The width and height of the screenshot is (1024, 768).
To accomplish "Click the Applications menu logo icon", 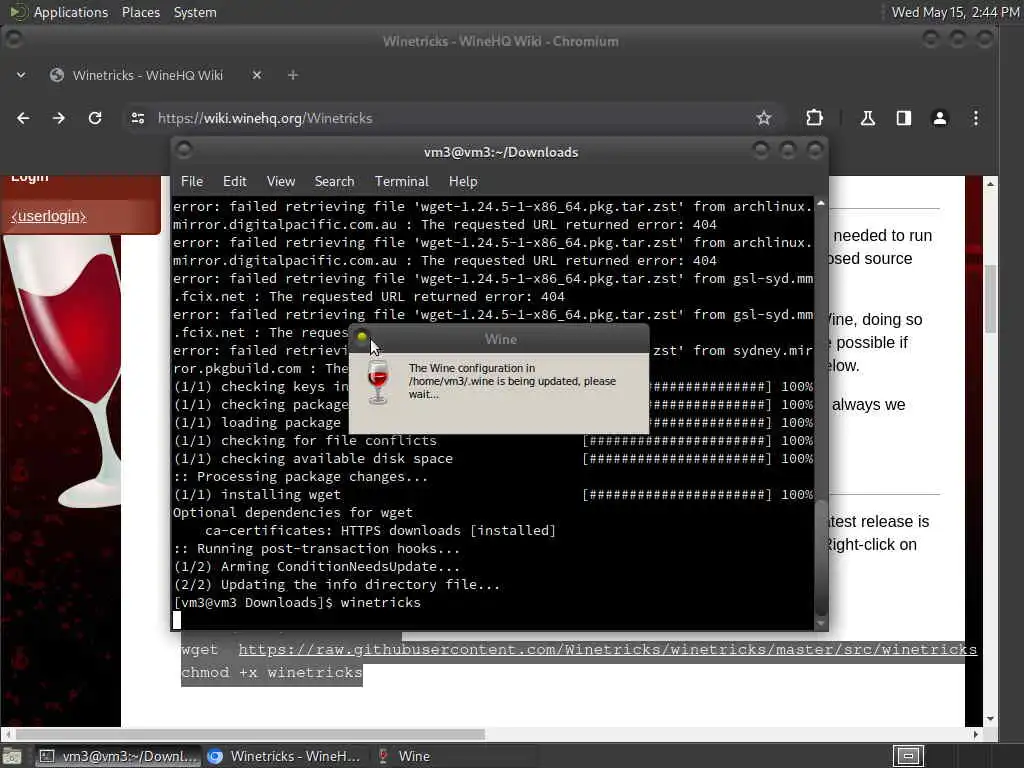I will [17, 12].
